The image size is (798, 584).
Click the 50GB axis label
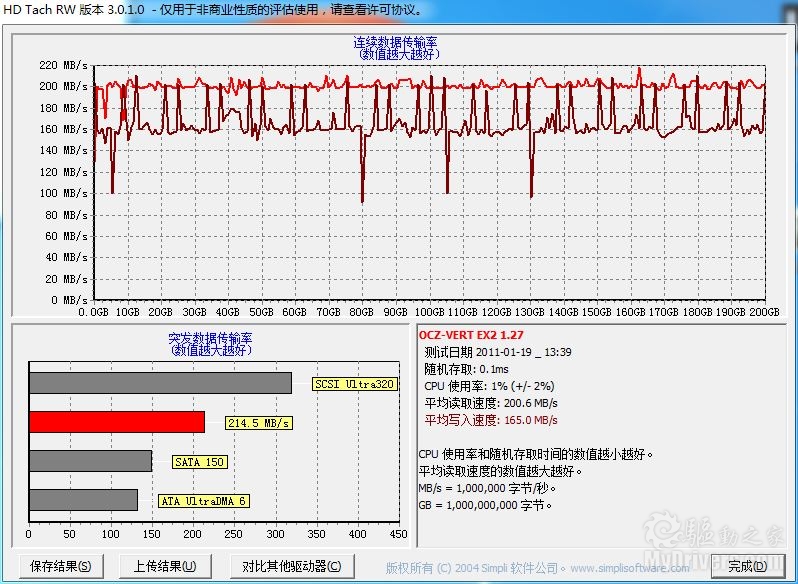point(261,312)
